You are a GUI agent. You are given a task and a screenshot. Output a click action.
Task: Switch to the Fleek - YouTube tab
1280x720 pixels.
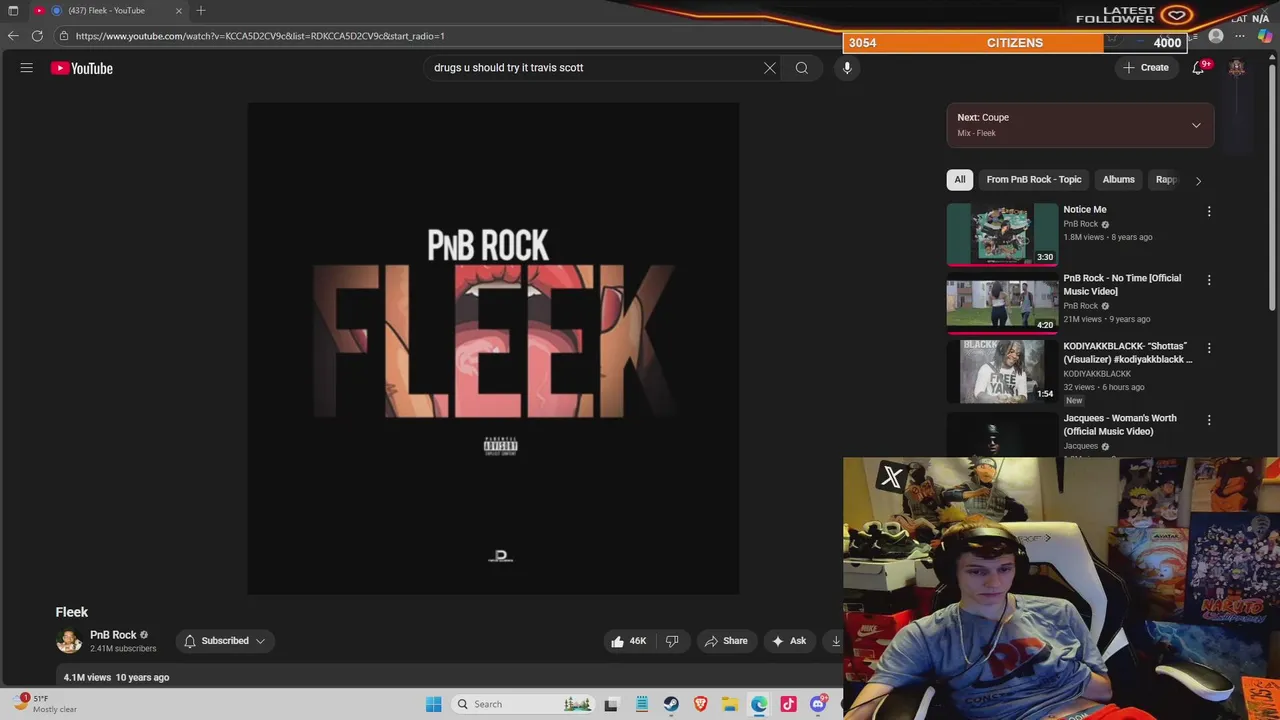107,10
